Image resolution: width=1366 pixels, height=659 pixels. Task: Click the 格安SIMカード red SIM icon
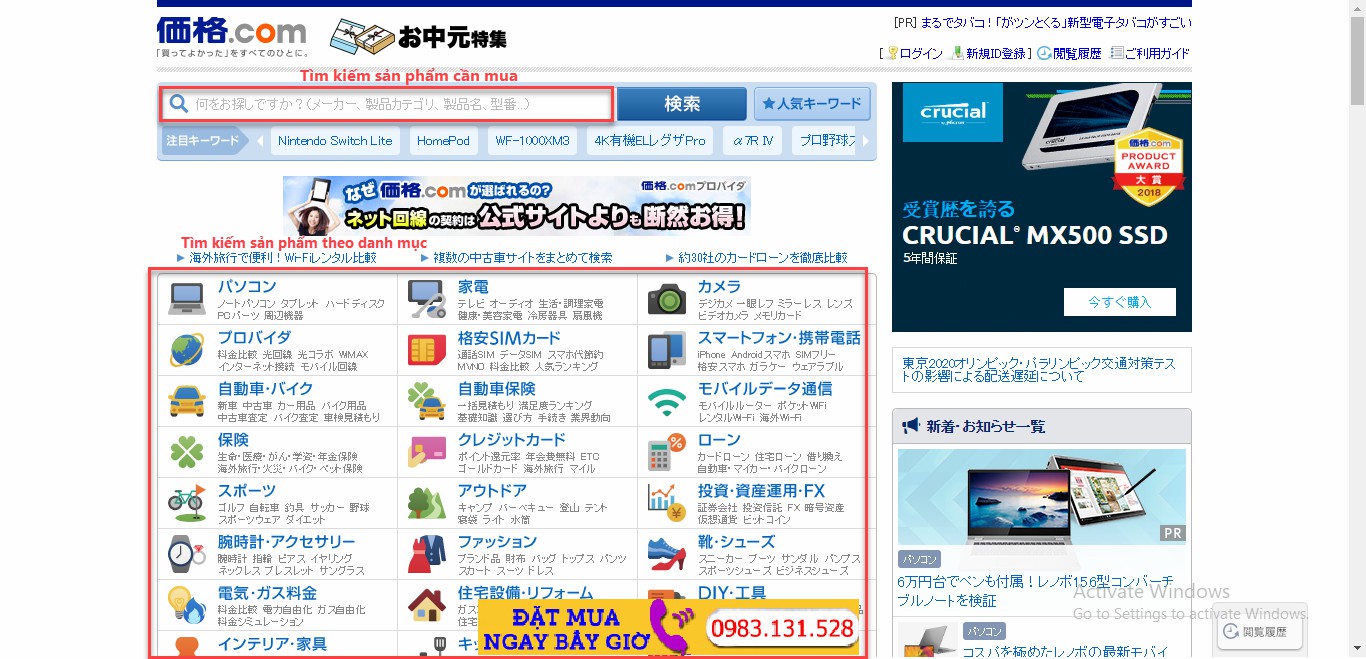click(427, 350)
